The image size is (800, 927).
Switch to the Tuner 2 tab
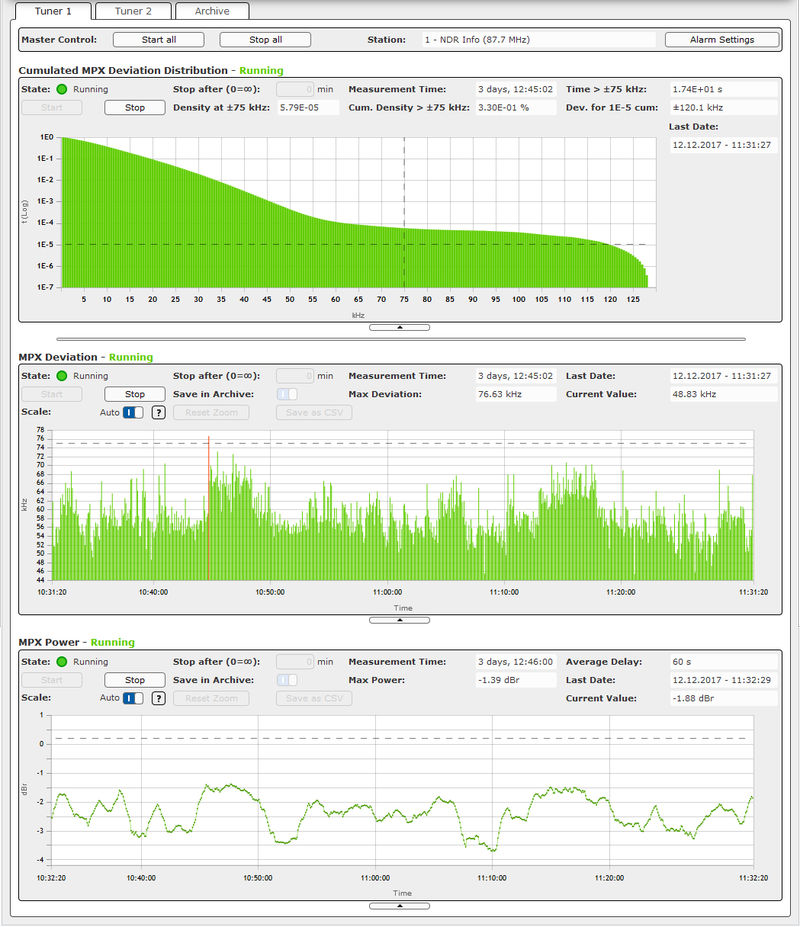pyautogui.click(x=133, y=11)
